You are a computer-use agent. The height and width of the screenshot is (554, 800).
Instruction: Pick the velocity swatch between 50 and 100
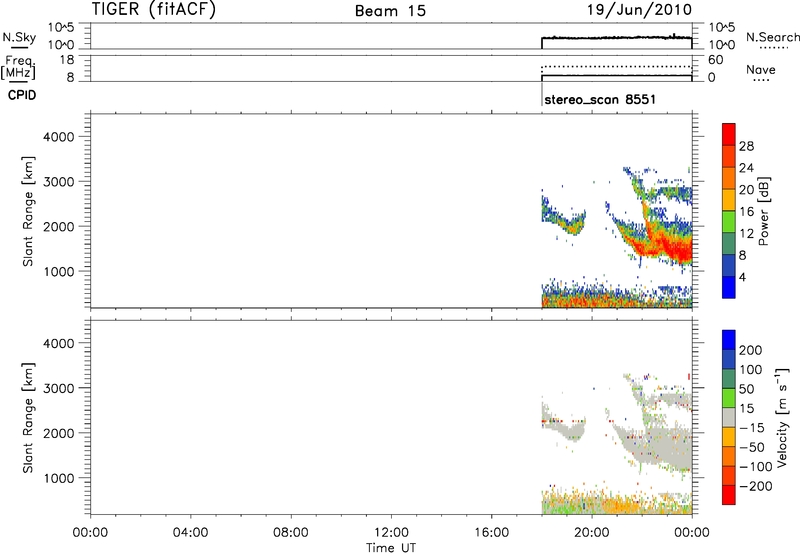click(729, 379)
